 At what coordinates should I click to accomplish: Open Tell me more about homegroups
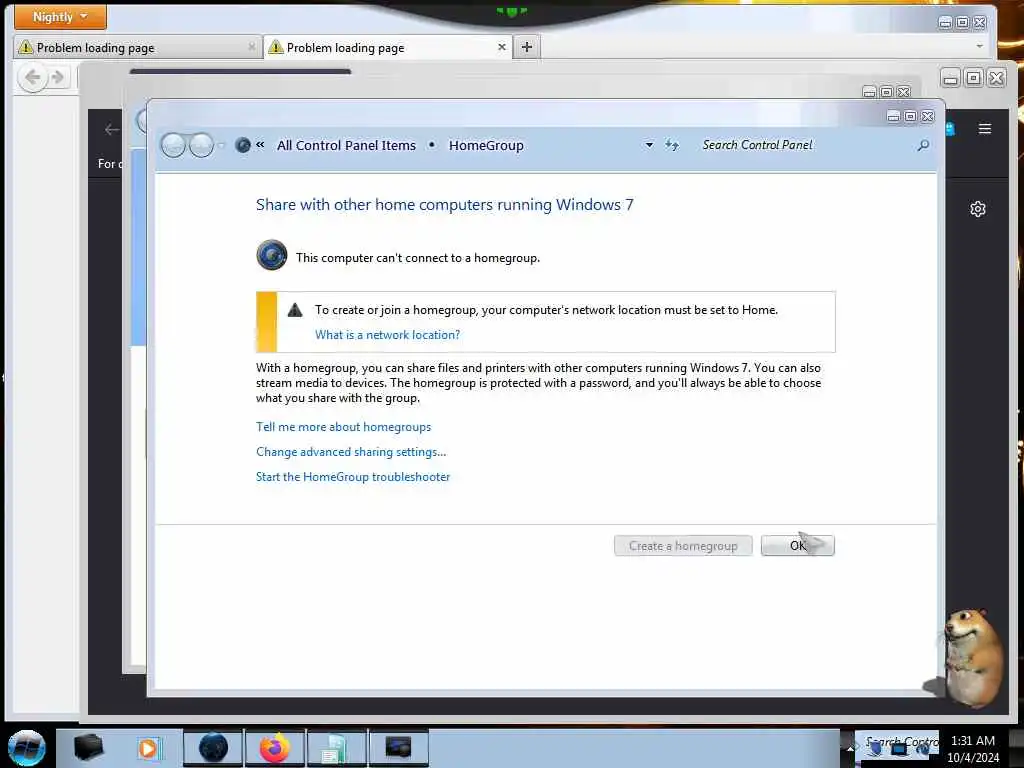coord(344,427)
